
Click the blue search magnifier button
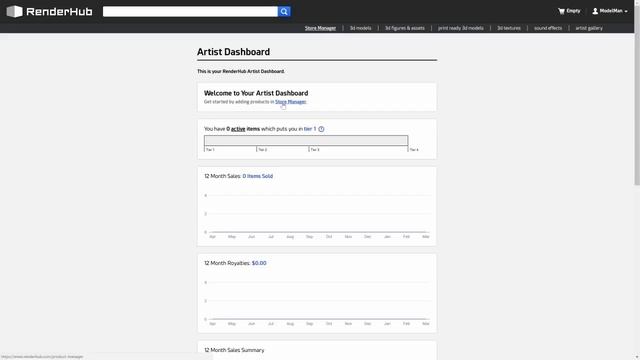coord(284,11)
